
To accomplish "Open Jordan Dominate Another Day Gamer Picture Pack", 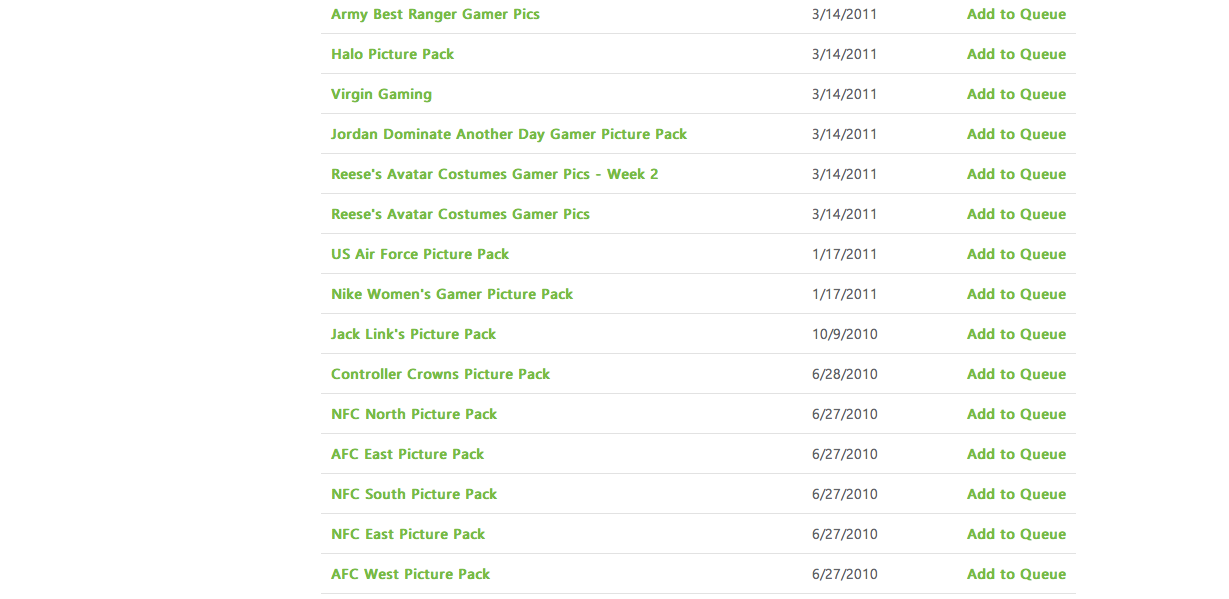I will [509, 134].
